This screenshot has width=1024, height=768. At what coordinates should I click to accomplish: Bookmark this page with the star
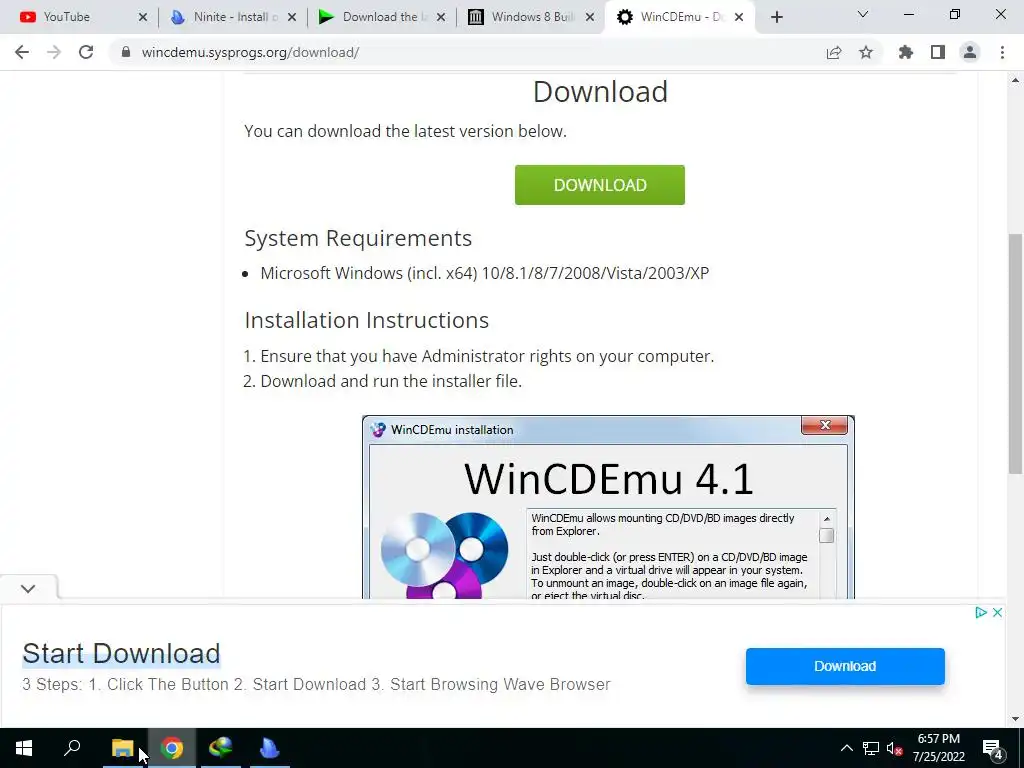point(866,52)
